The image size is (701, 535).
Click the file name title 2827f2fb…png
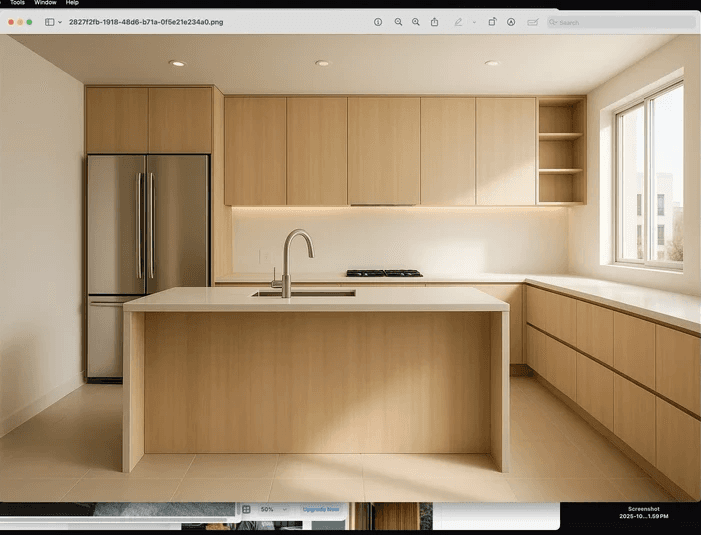coord(146,22)
